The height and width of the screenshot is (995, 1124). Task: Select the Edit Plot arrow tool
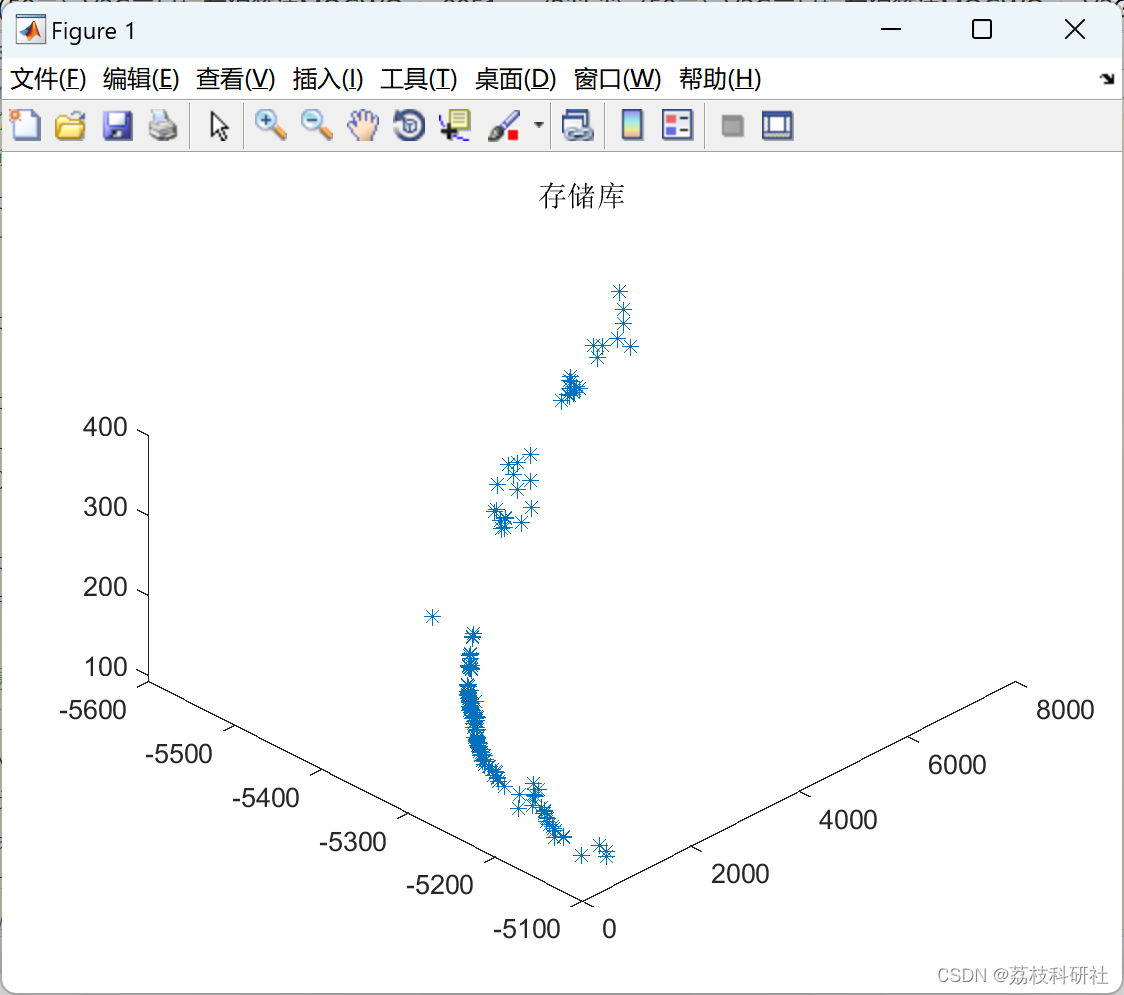coord(219,126)
